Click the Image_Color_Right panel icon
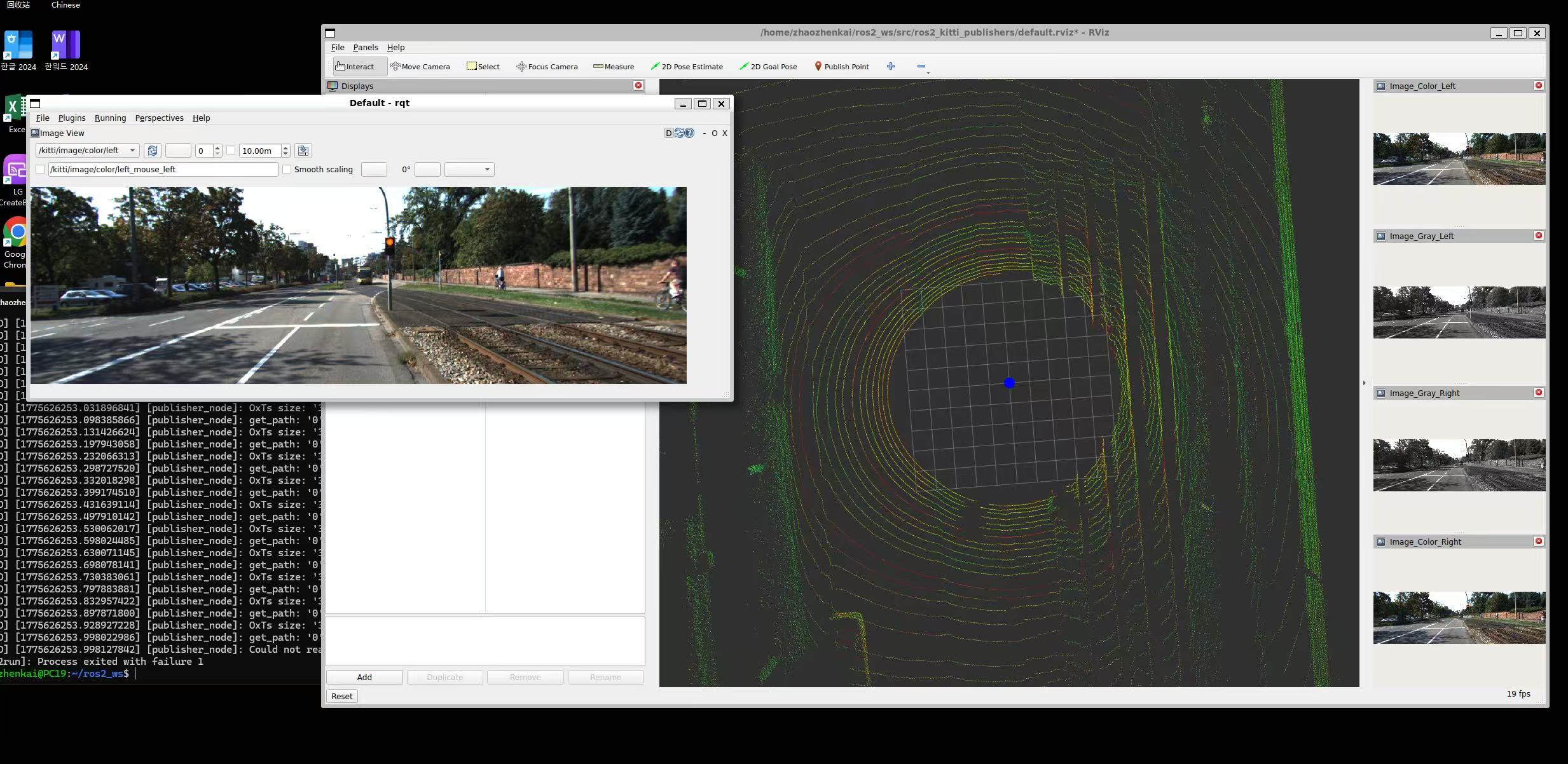This screenshot has height=764, width=1568. pos(1381,542)
